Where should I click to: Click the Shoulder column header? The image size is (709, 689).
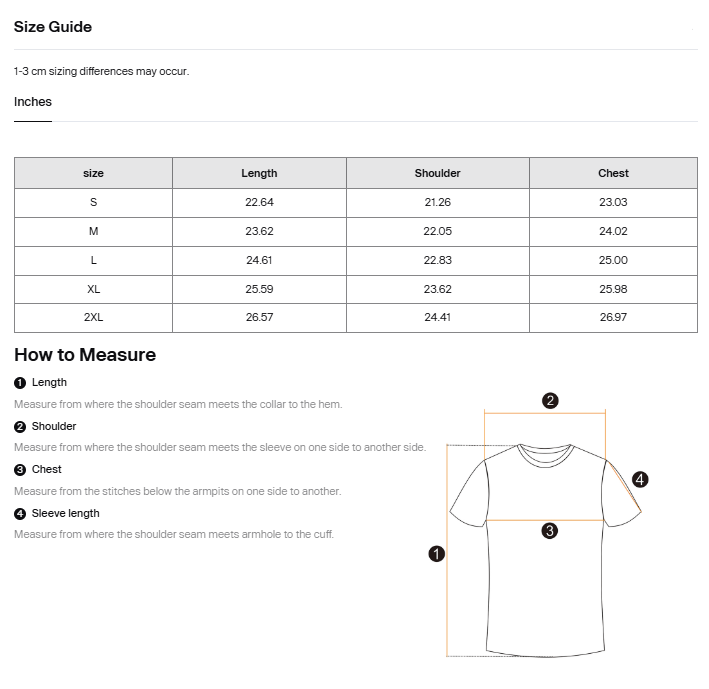[x=437, y=173]
